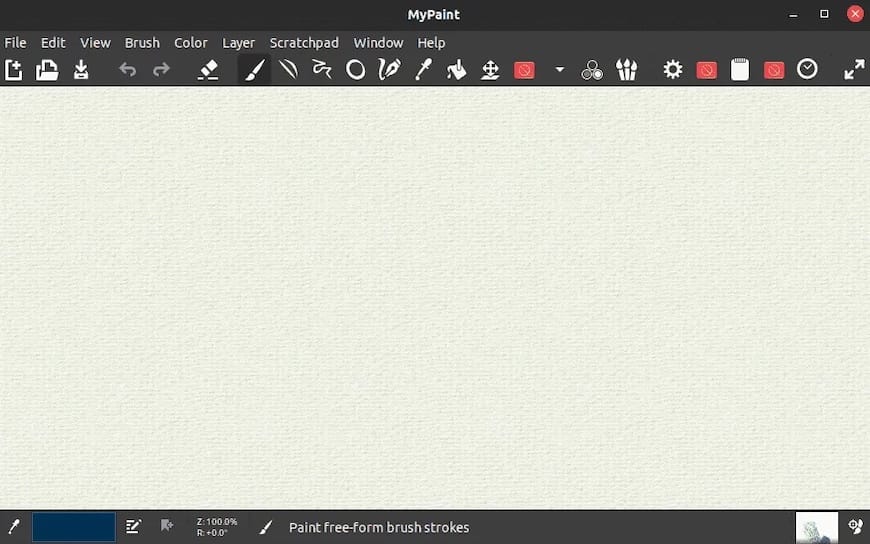Open brush settings with the gear icon
This screenshot has height=544, width=870.
(673, 70)
